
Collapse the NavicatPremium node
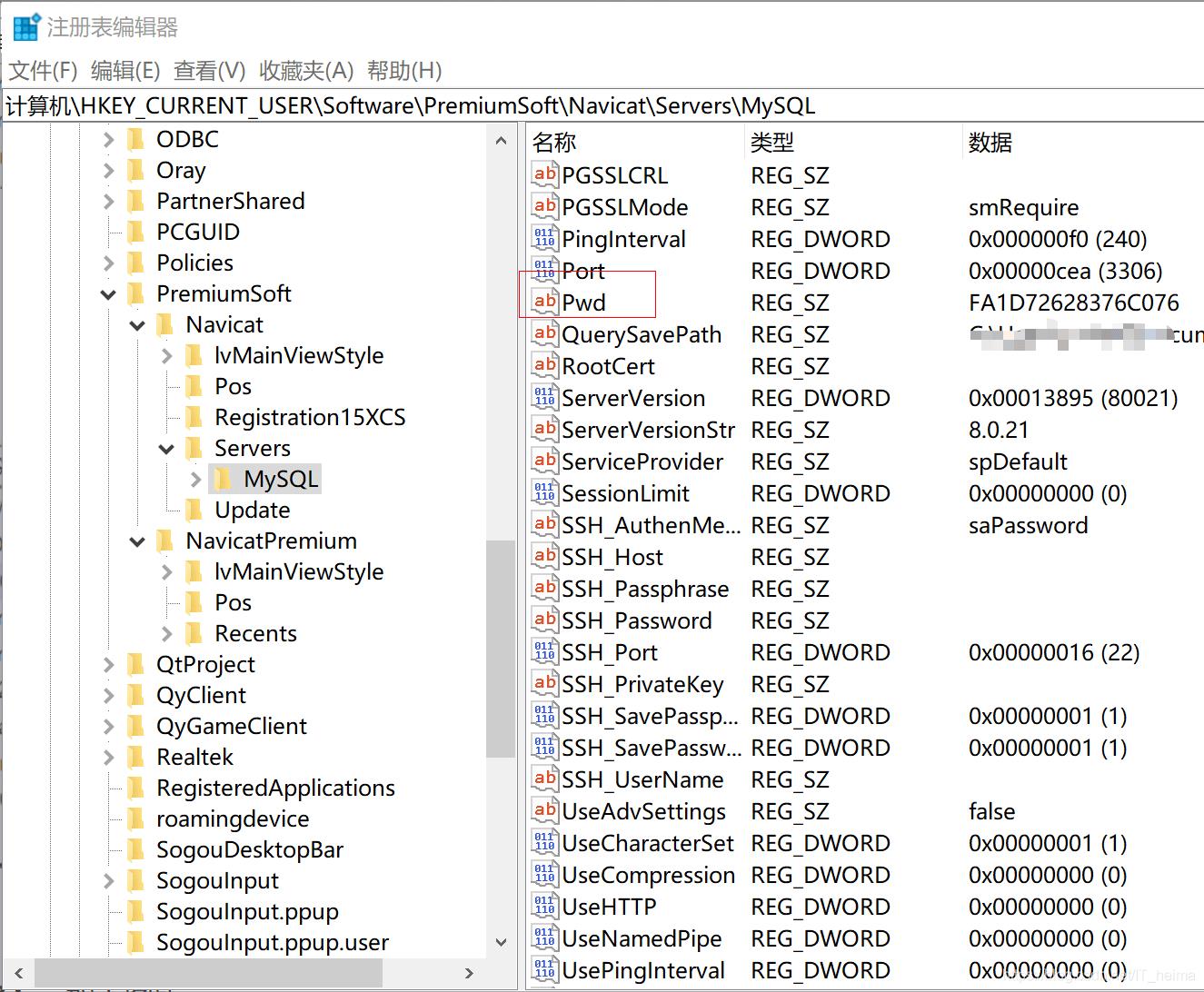coord(137,541)
